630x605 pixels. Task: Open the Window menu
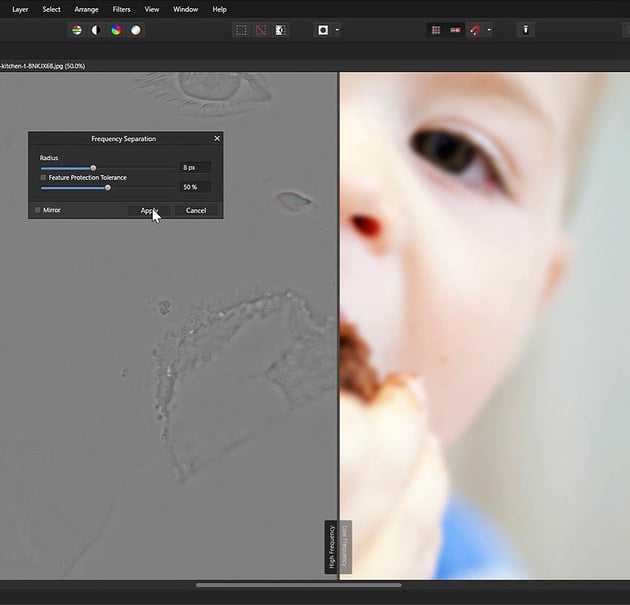point(185,9)
